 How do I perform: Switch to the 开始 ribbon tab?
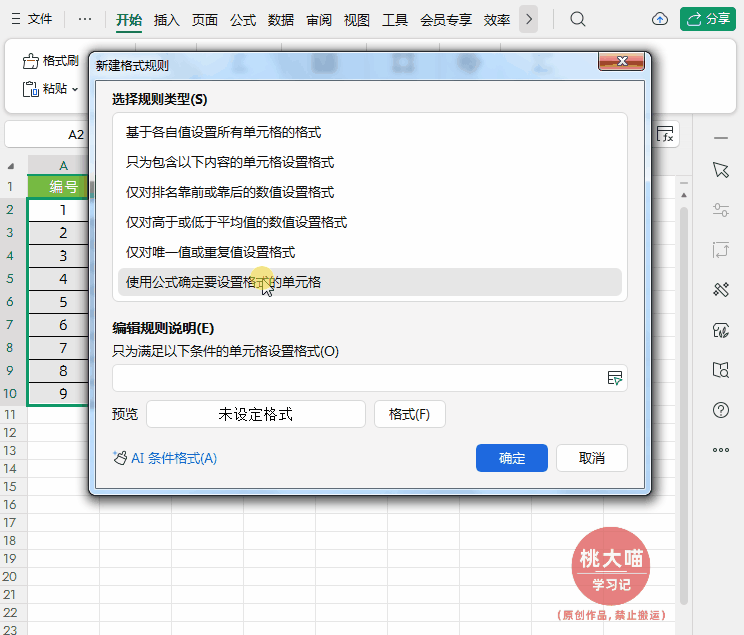point(129,20)
